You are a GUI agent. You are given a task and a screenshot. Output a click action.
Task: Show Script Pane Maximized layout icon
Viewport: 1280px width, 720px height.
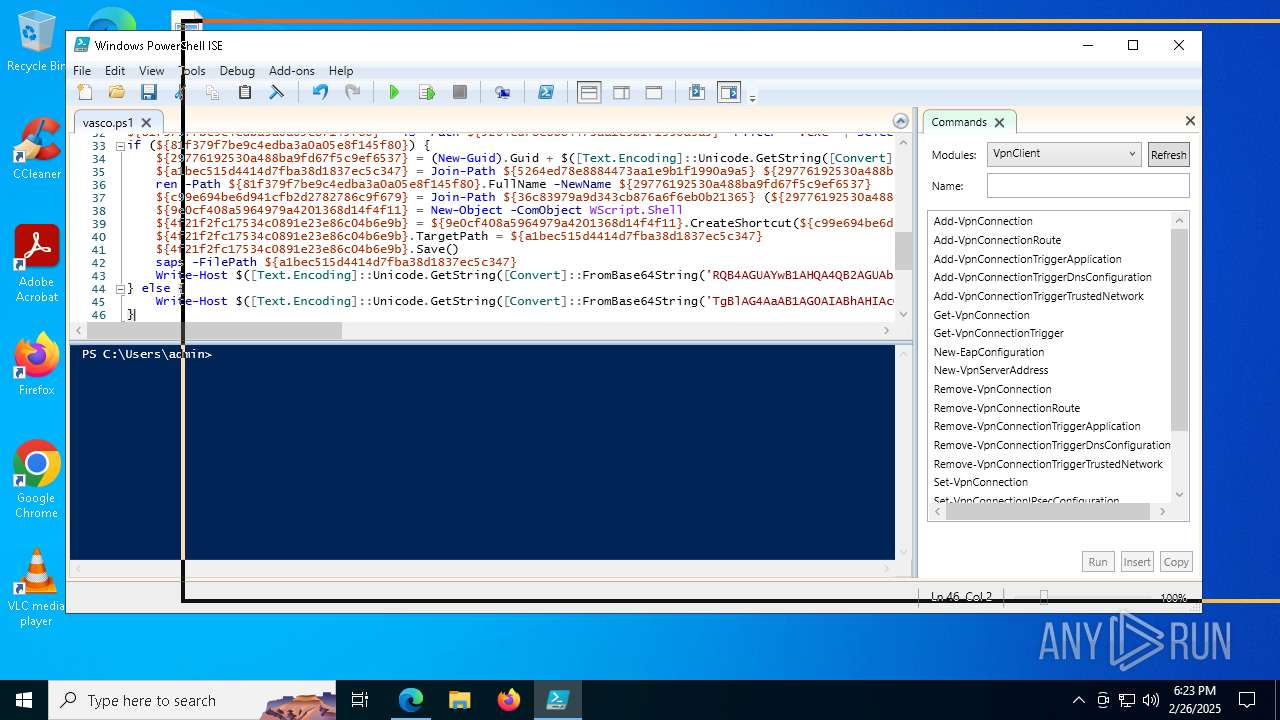[654, 92]
